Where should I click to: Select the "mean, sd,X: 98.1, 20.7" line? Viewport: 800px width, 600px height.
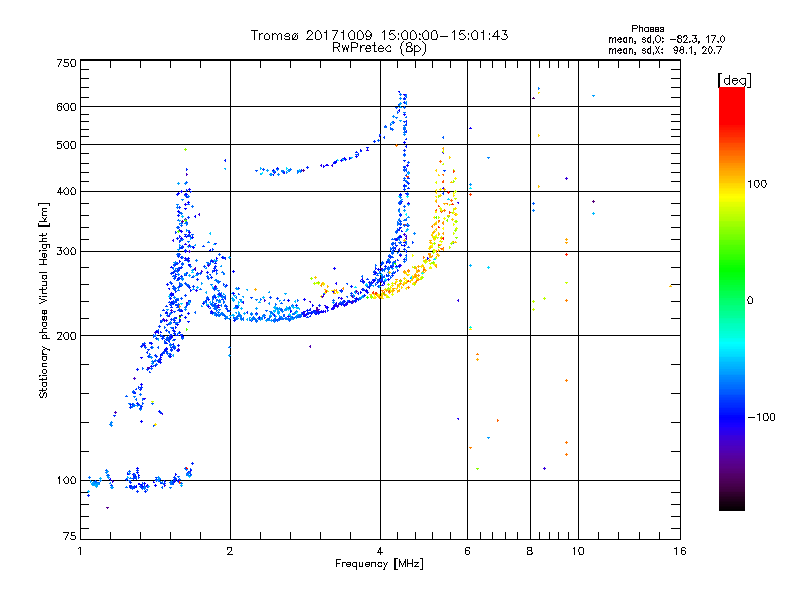point(665,50)
